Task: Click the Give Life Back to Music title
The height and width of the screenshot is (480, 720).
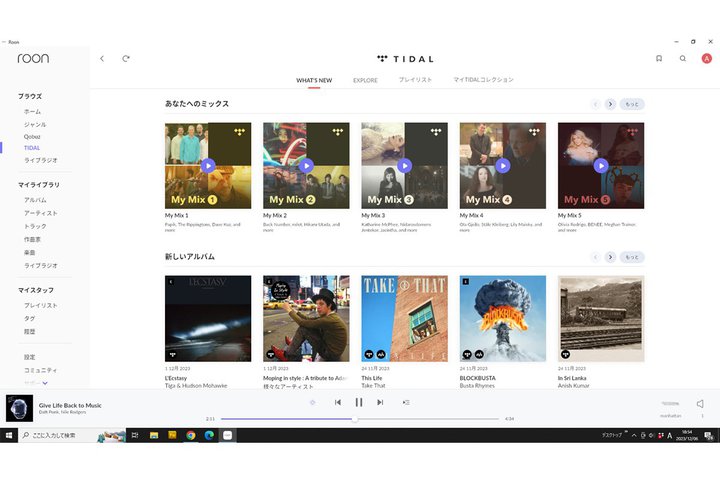Action: (70, 405)
